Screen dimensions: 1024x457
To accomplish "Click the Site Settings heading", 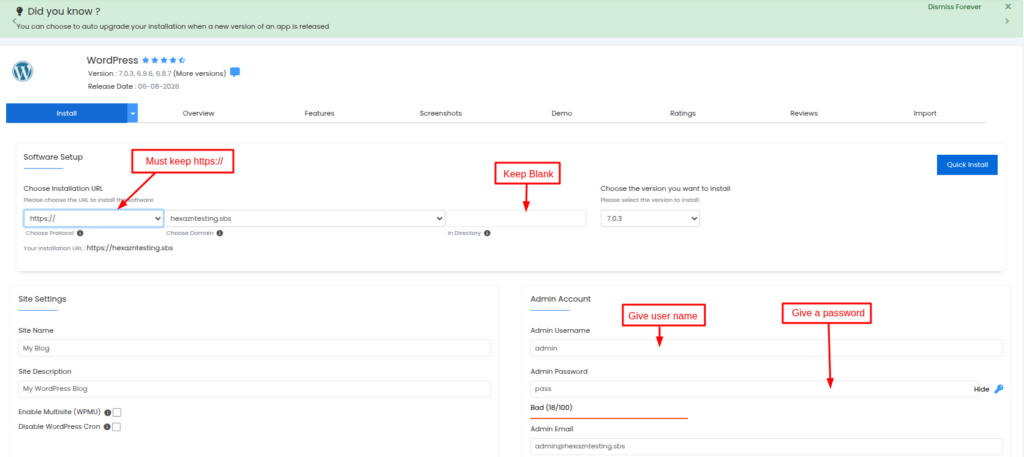I will pyautogui.click(x=42, y=299).
